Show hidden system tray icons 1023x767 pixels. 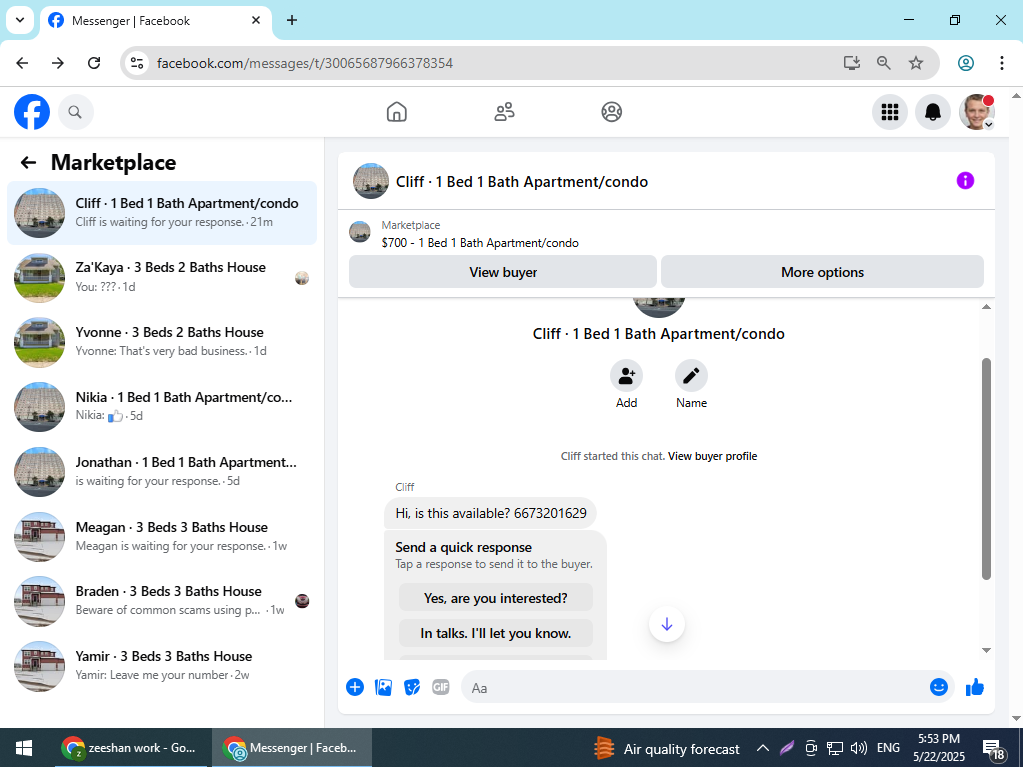pos(762,748)
